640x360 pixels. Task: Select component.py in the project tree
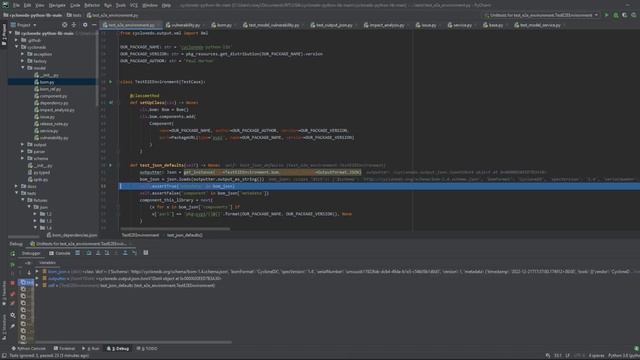(51, 96)
